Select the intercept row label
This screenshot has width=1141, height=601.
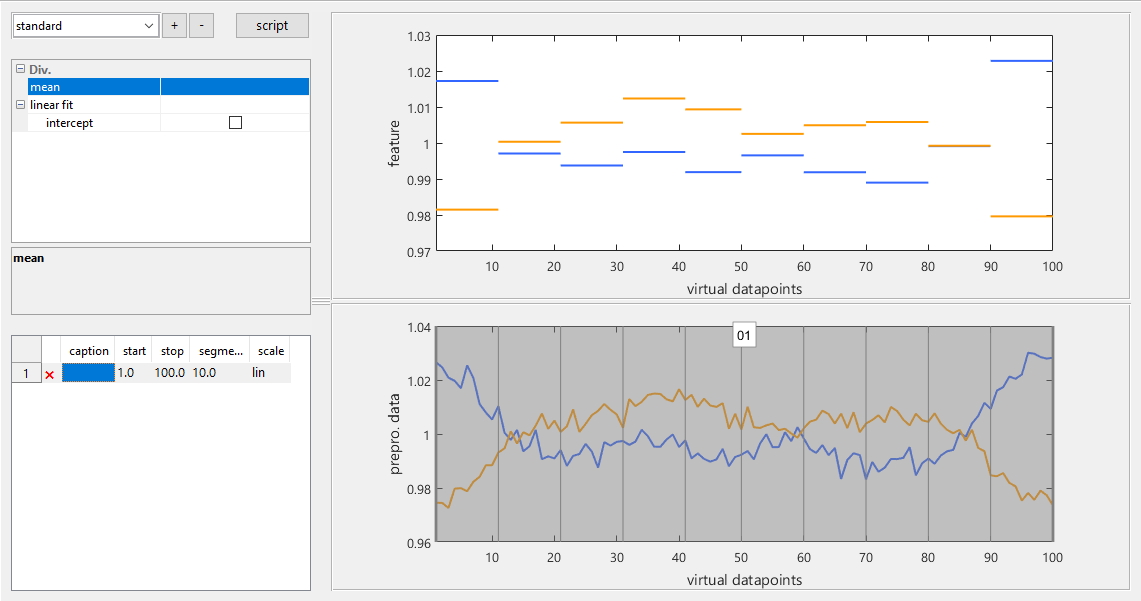[70, 123]
